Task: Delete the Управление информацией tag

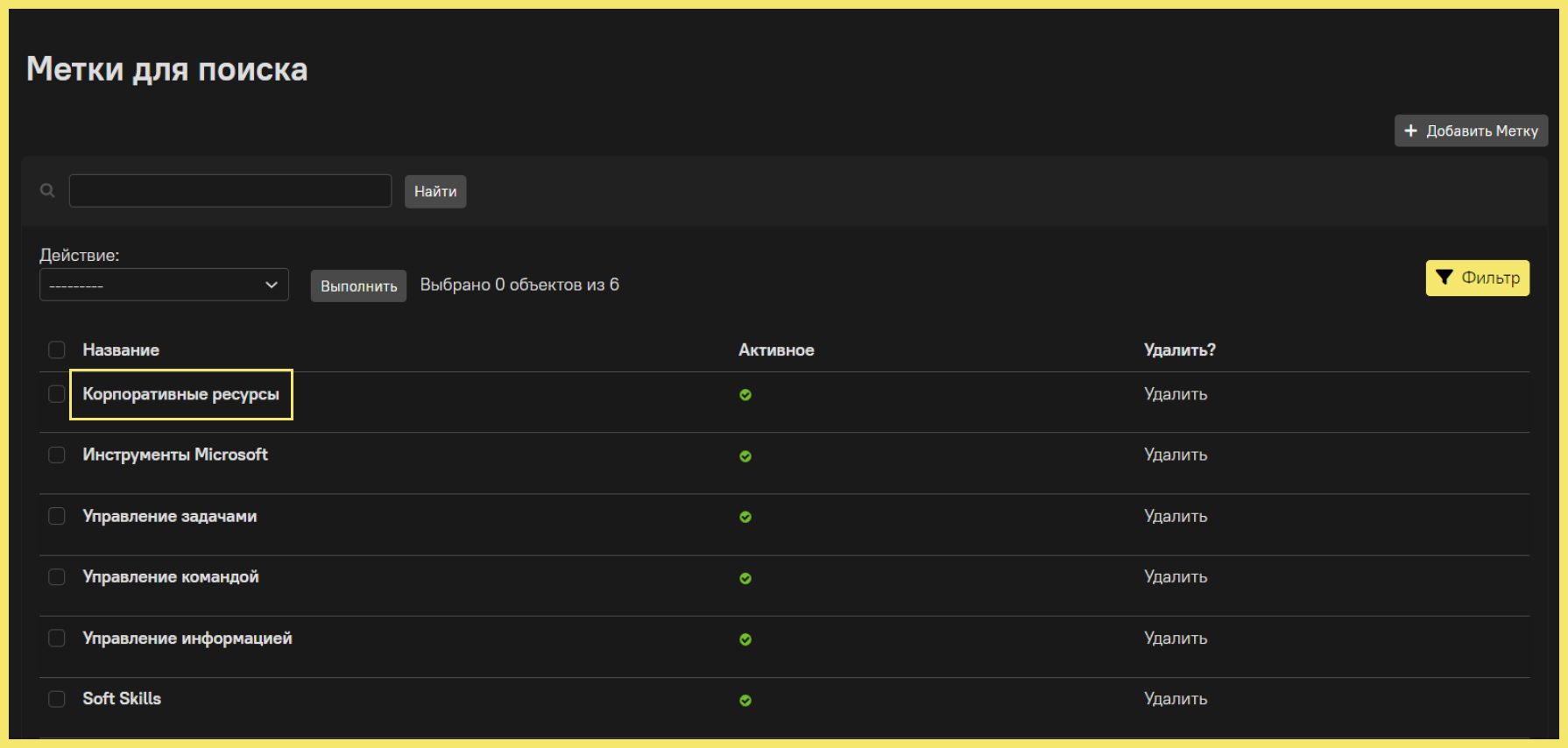Action: [x=1176, y=638]
